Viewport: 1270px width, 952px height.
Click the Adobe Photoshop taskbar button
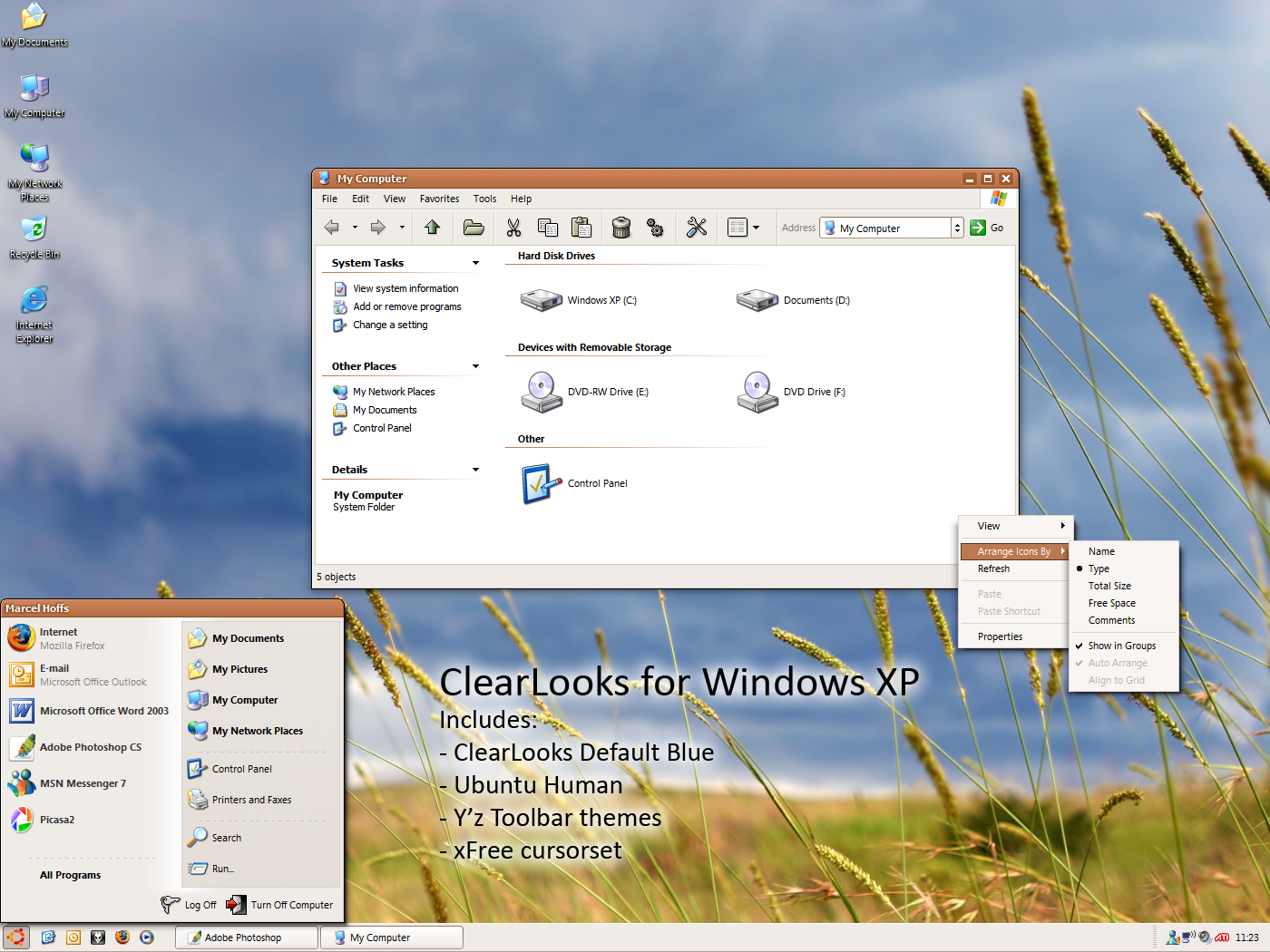(245, 937)
